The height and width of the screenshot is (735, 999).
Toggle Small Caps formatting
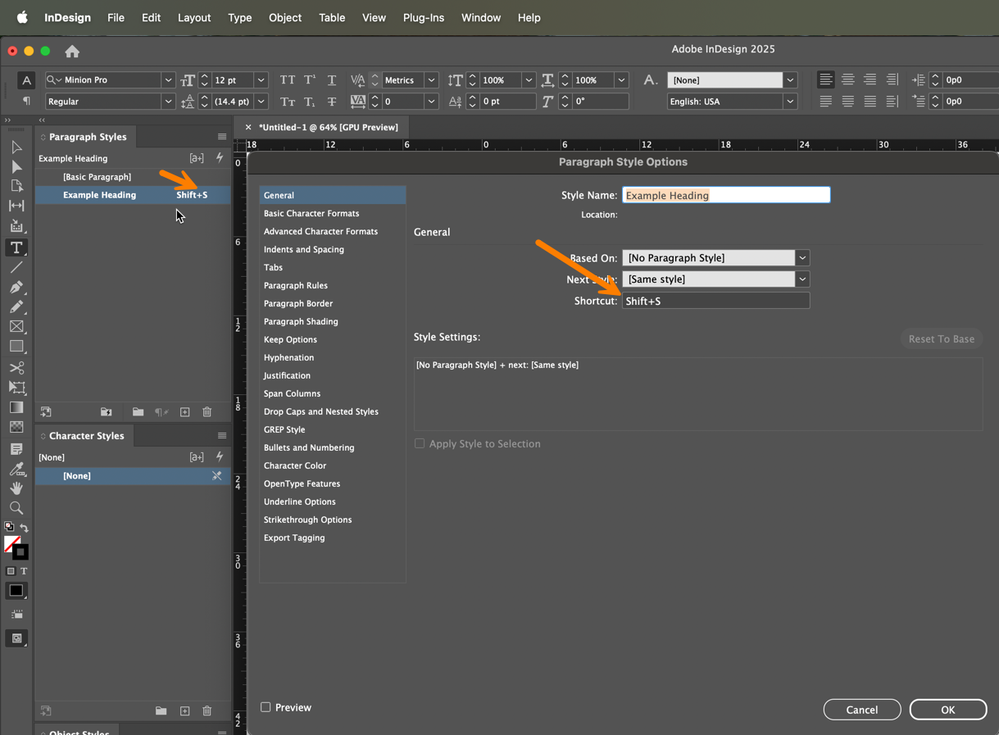[287, 102]
